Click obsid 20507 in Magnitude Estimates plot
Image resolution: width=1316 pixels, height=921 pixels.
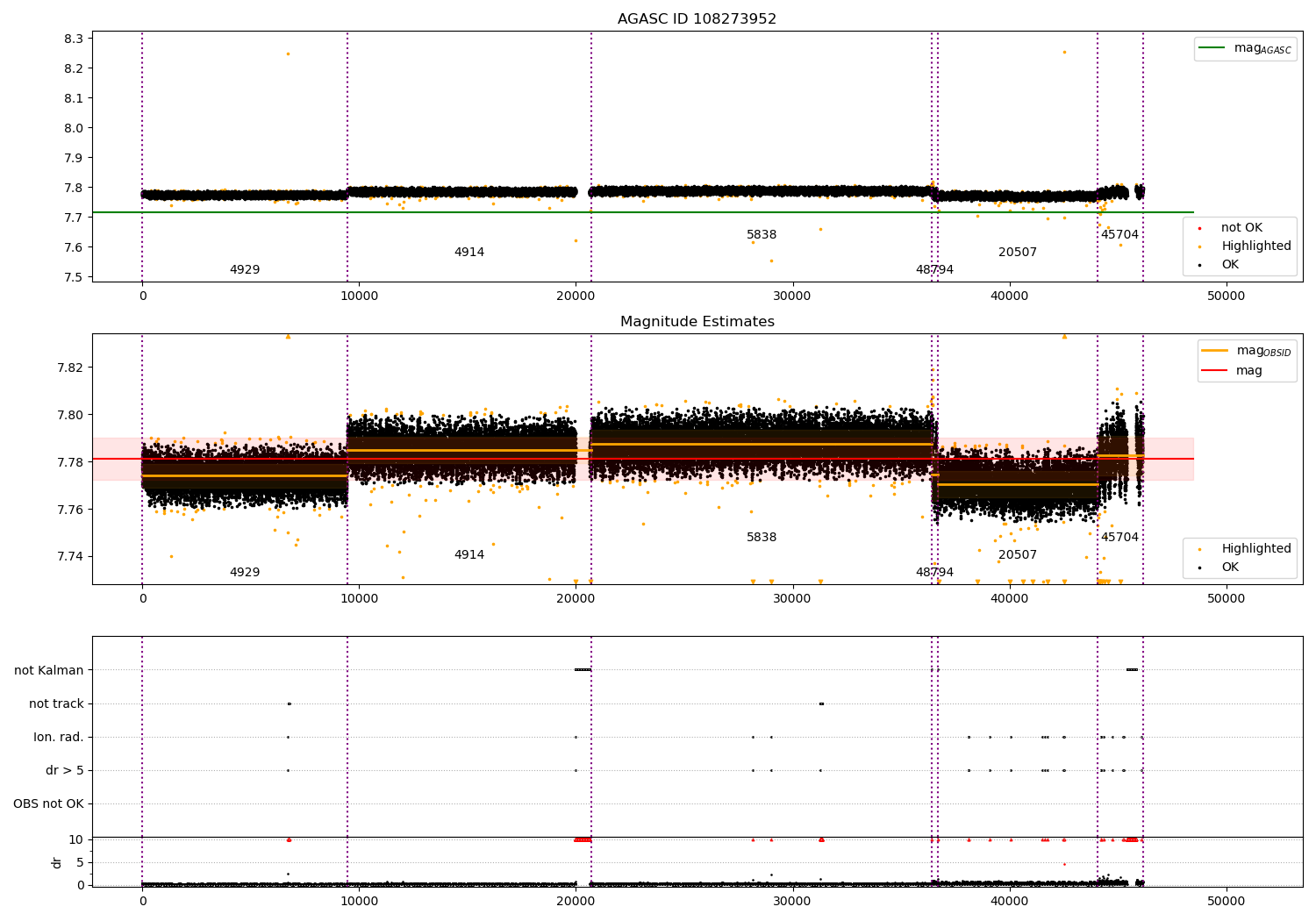click(1018, 555)
